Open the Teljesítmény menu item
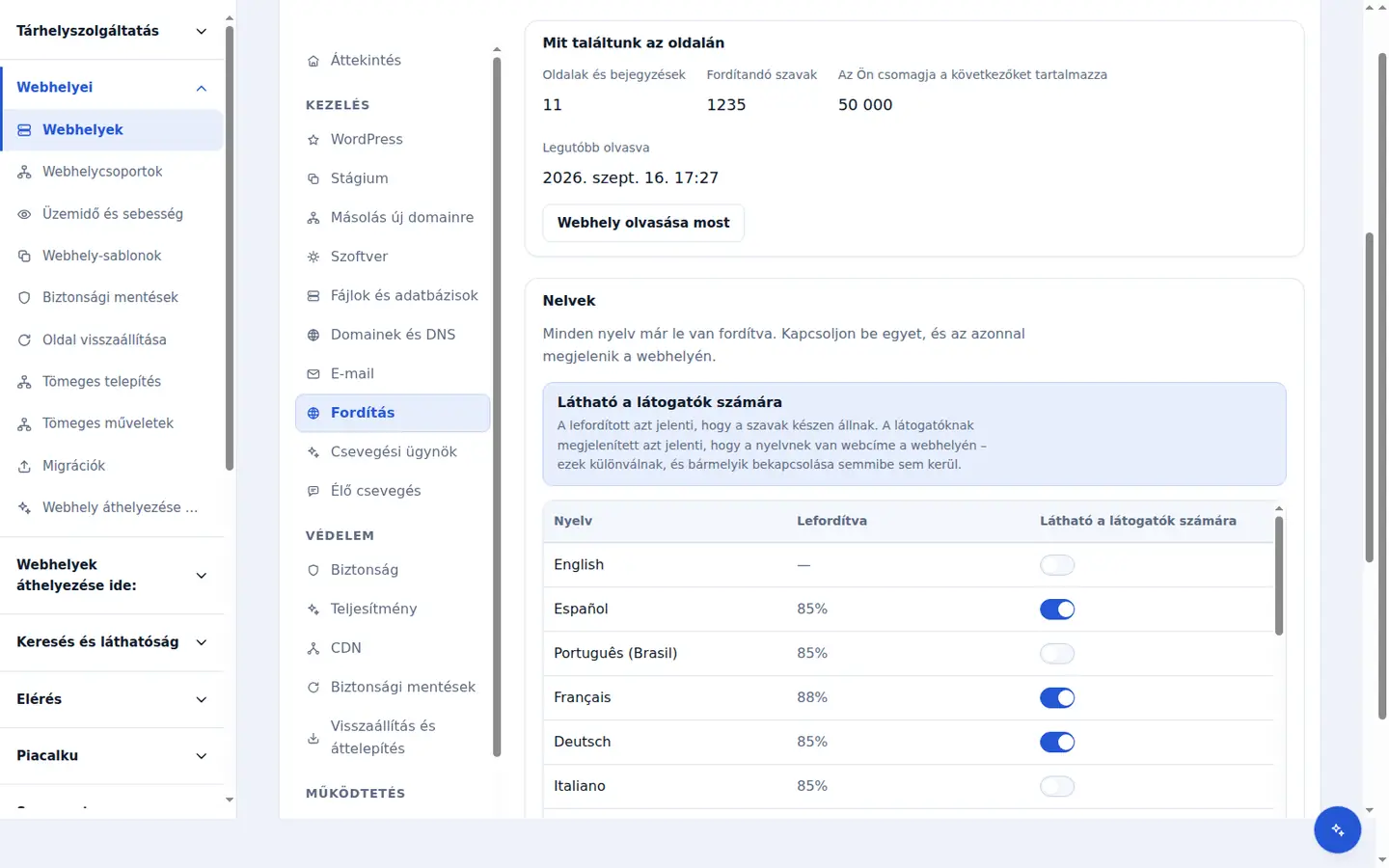Image resolution: width=1389 pixels, height=868 pixels. (393, 610)
